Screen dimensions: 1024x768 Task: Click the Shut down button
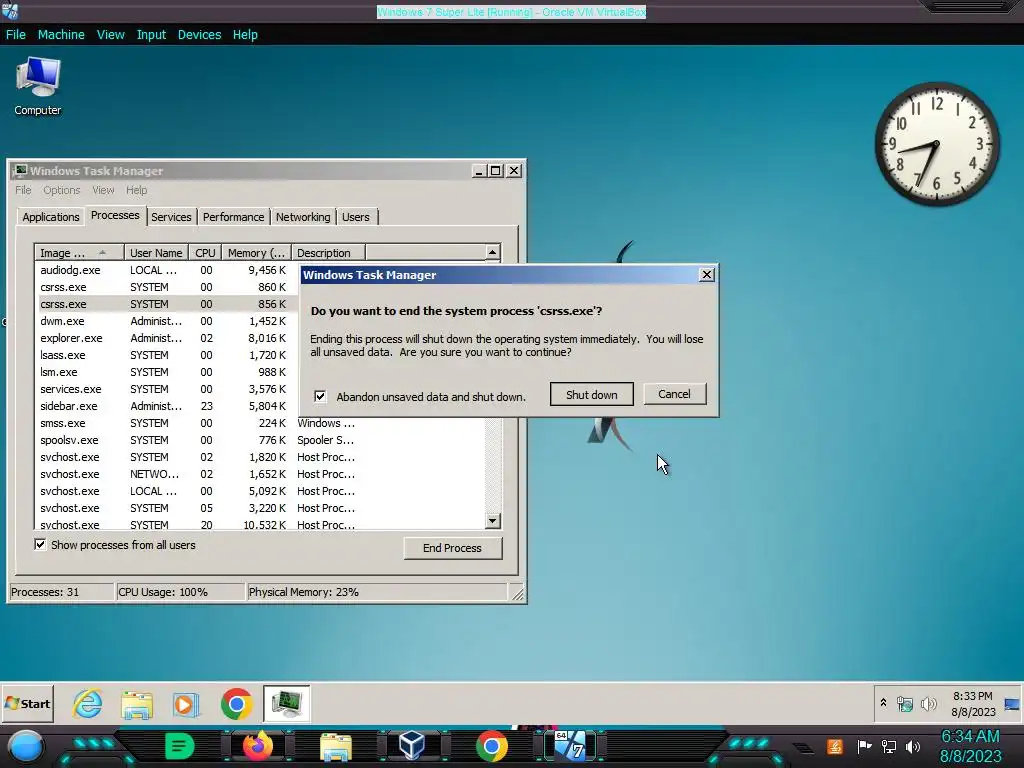pyautogui.click(x=592, y=394)
